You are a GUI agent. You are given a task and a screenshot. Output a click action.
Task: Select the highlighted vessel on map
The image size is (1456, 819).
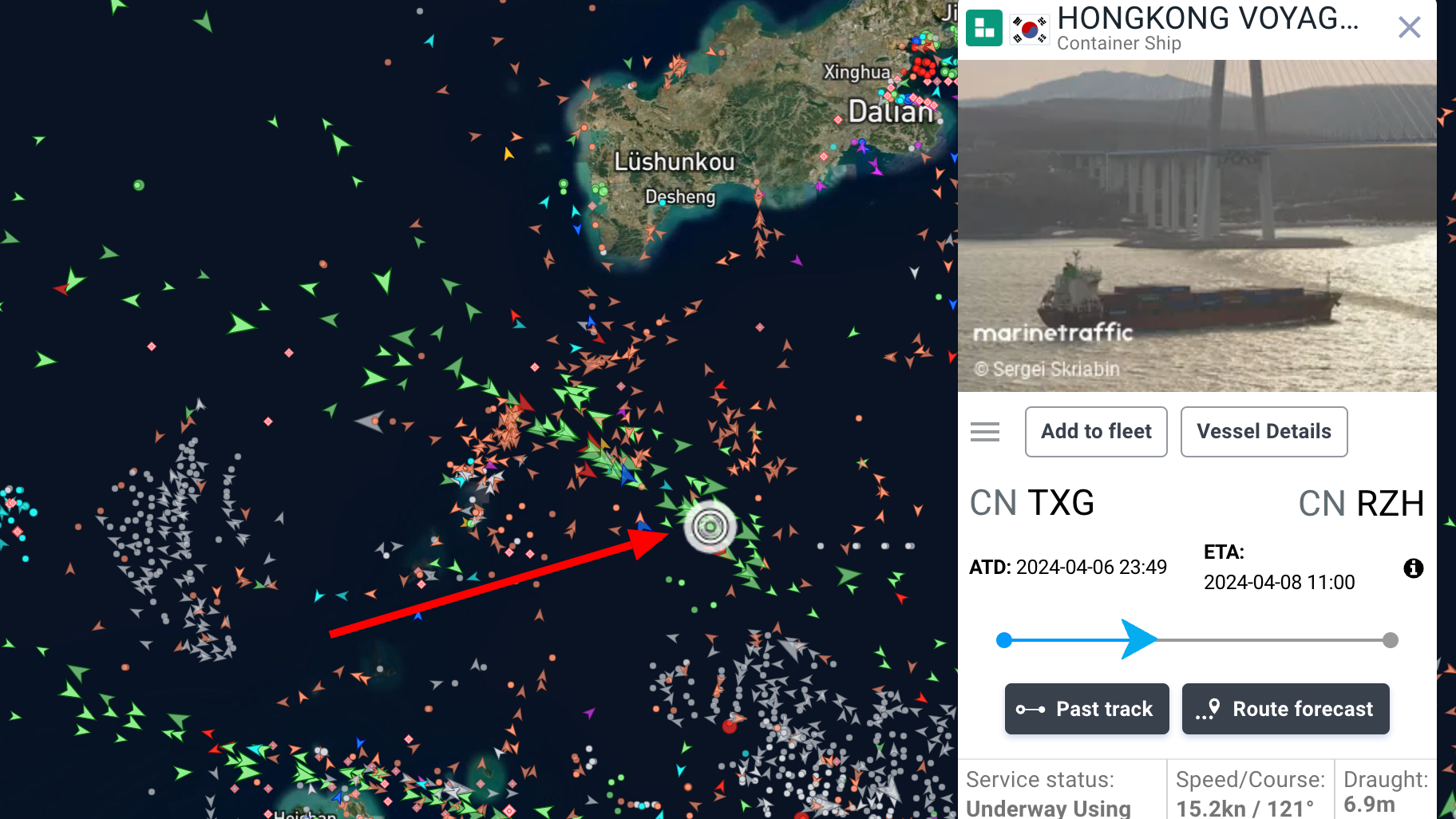[x=710, y=526]
